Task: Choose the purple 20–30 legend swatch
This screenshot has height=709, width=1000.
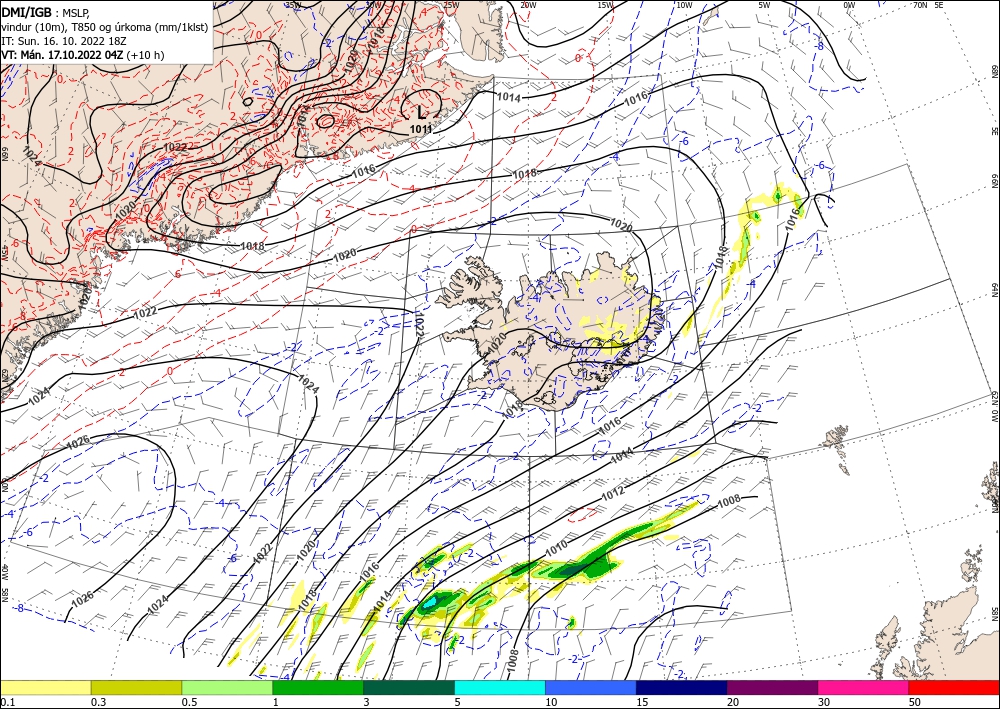Action: click(772, 687)
